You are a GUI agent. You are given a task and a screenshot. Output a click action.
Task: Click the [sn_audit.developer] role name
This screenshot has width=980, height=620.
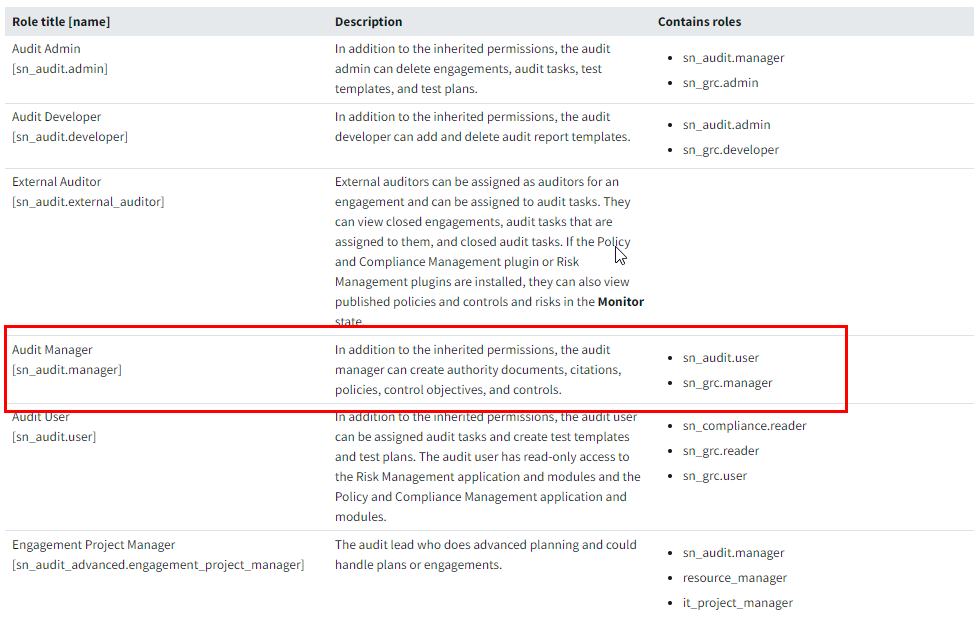pos(69,137)
